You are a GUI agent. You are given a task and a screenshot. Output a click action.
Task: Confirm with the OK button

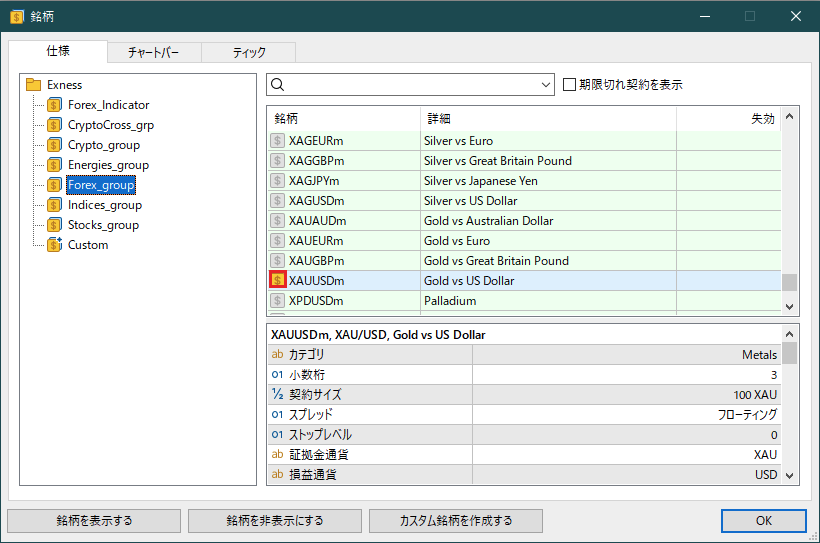763,520
